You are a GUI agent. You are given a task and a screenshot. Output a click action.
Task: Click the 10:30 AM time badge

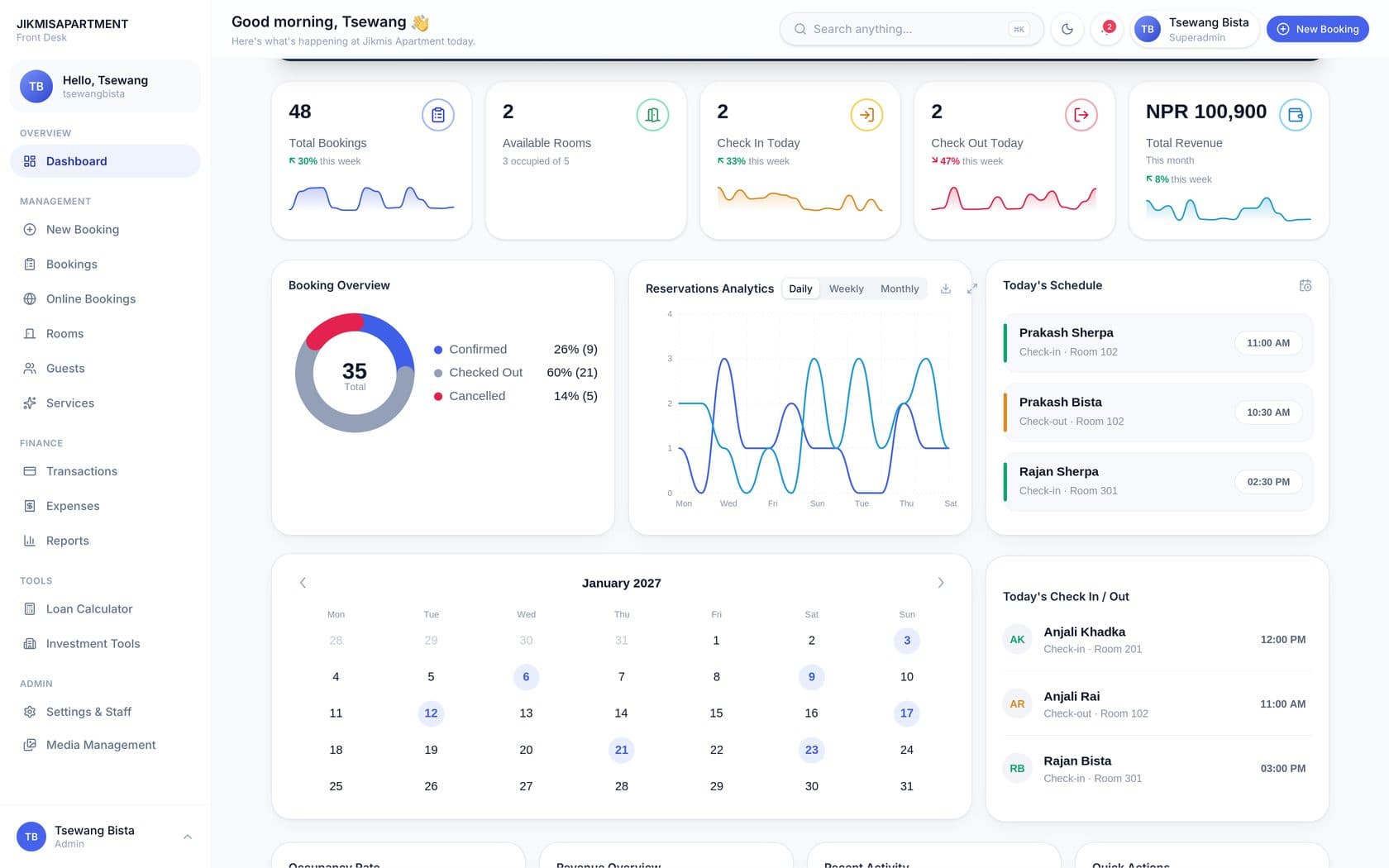coord(1268,413)
